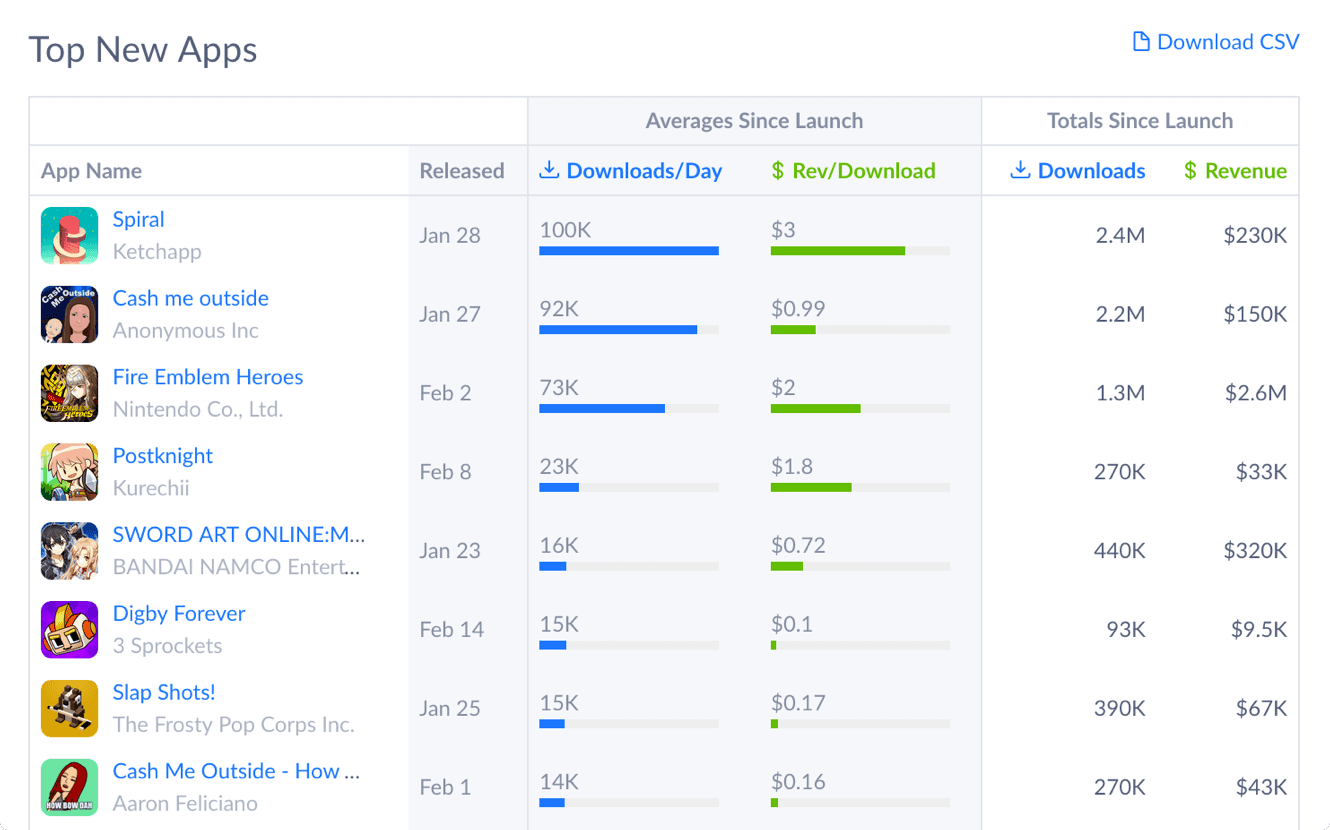This screenshot has width=1330, height=830.
Task: Open the Digby Forever link
Action: point(179,613)
